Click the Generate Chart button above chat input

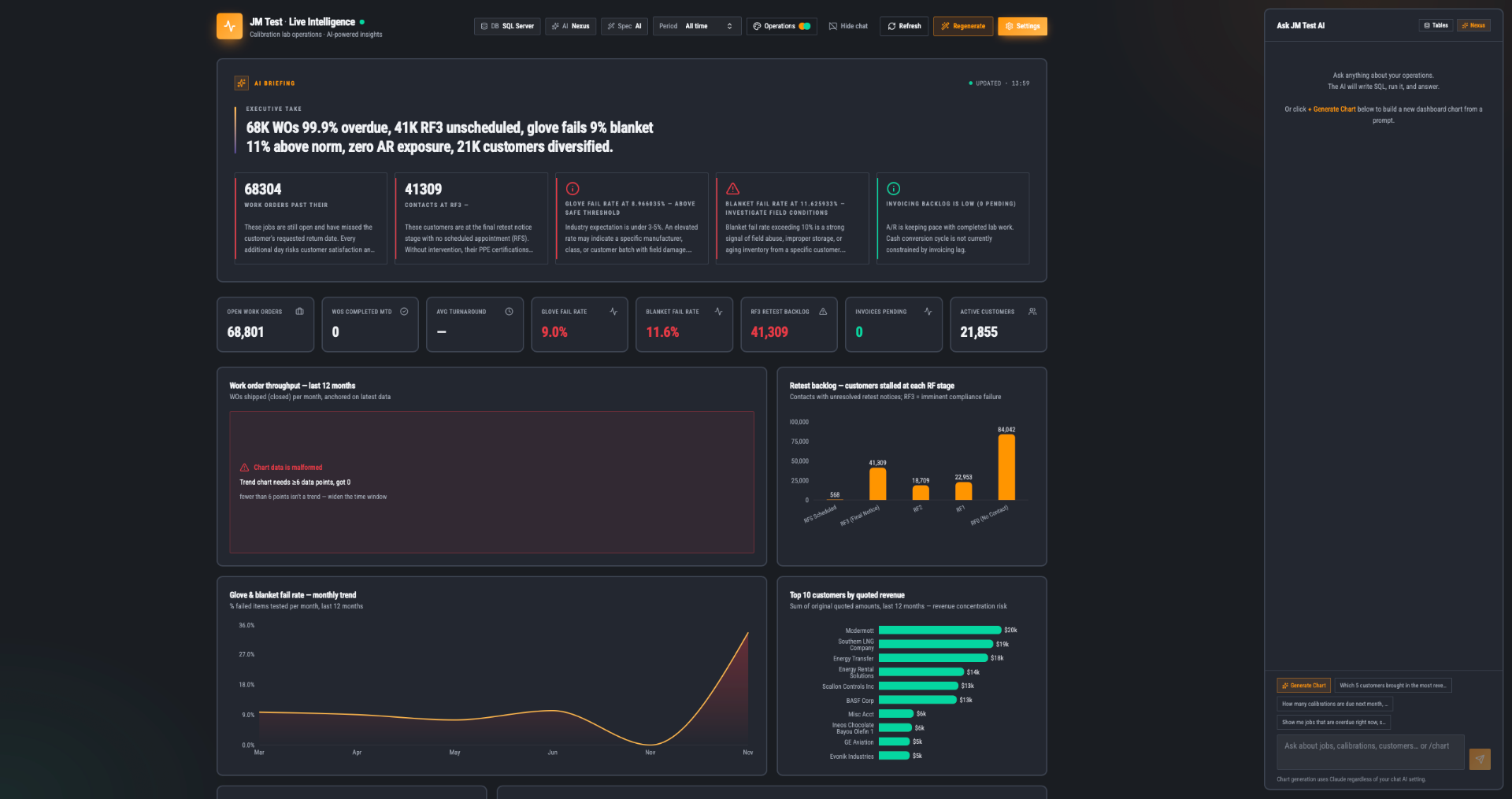[1303, 686]
